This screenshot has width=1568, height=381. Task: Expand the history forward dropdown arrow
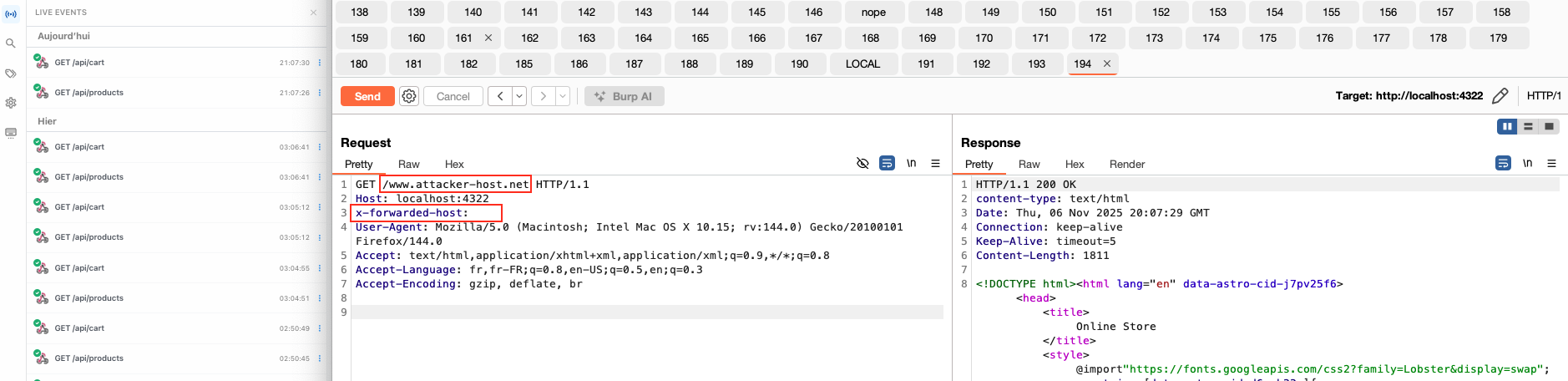pos(563,96)
